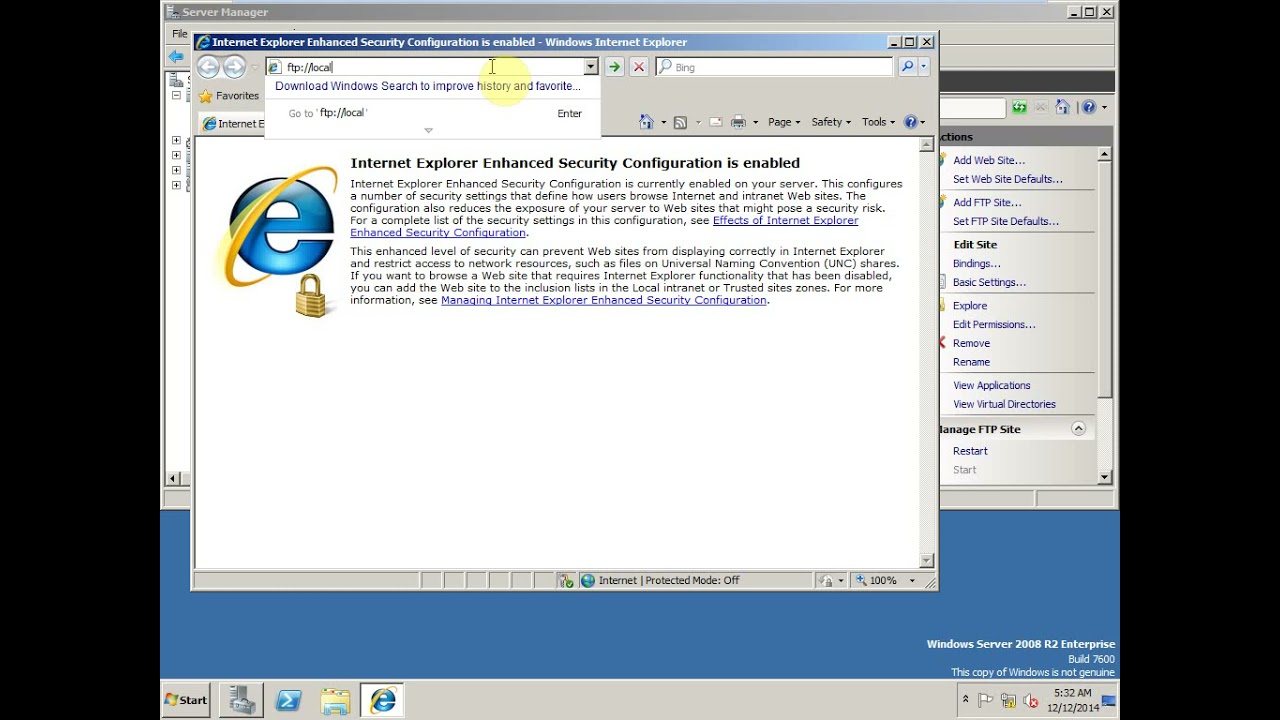Click Add Web Site action
1280x720 pixels.
(988, 160)
